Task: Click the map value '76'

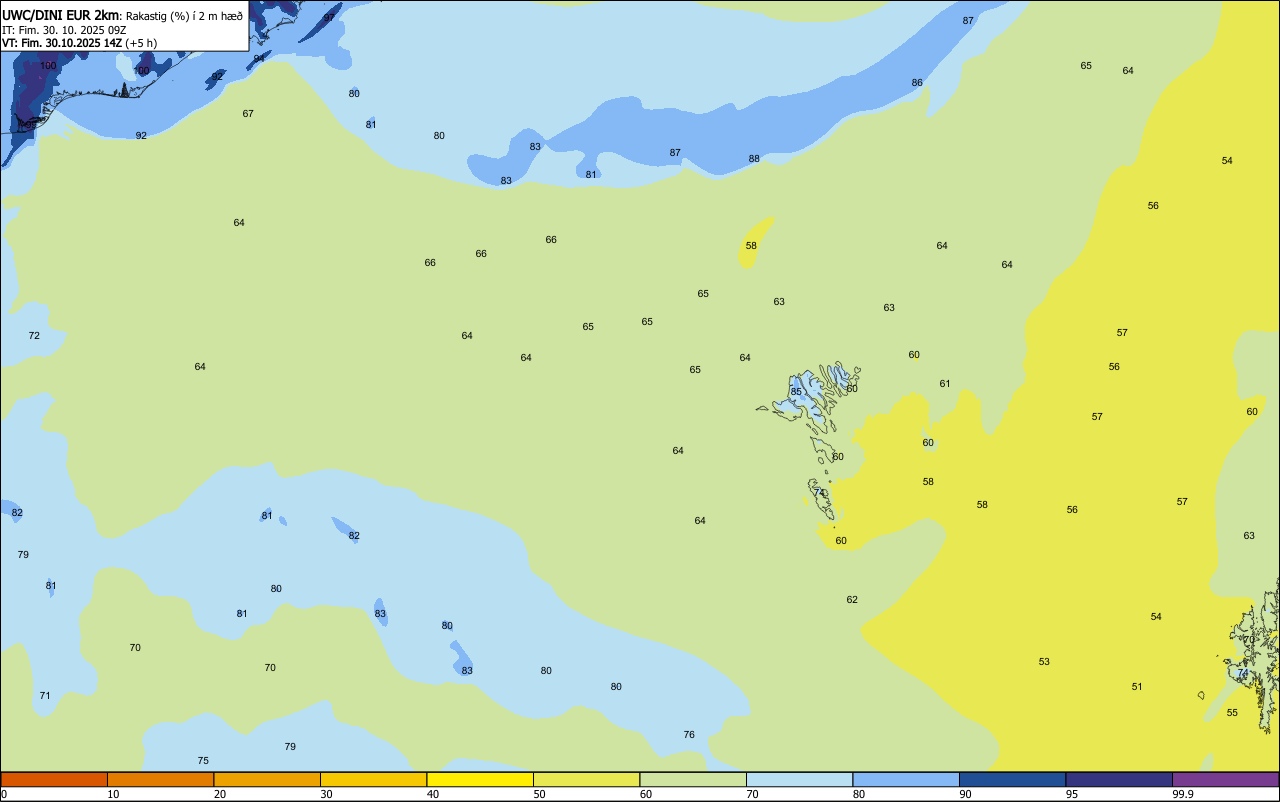Action: (x=689, y=735)
